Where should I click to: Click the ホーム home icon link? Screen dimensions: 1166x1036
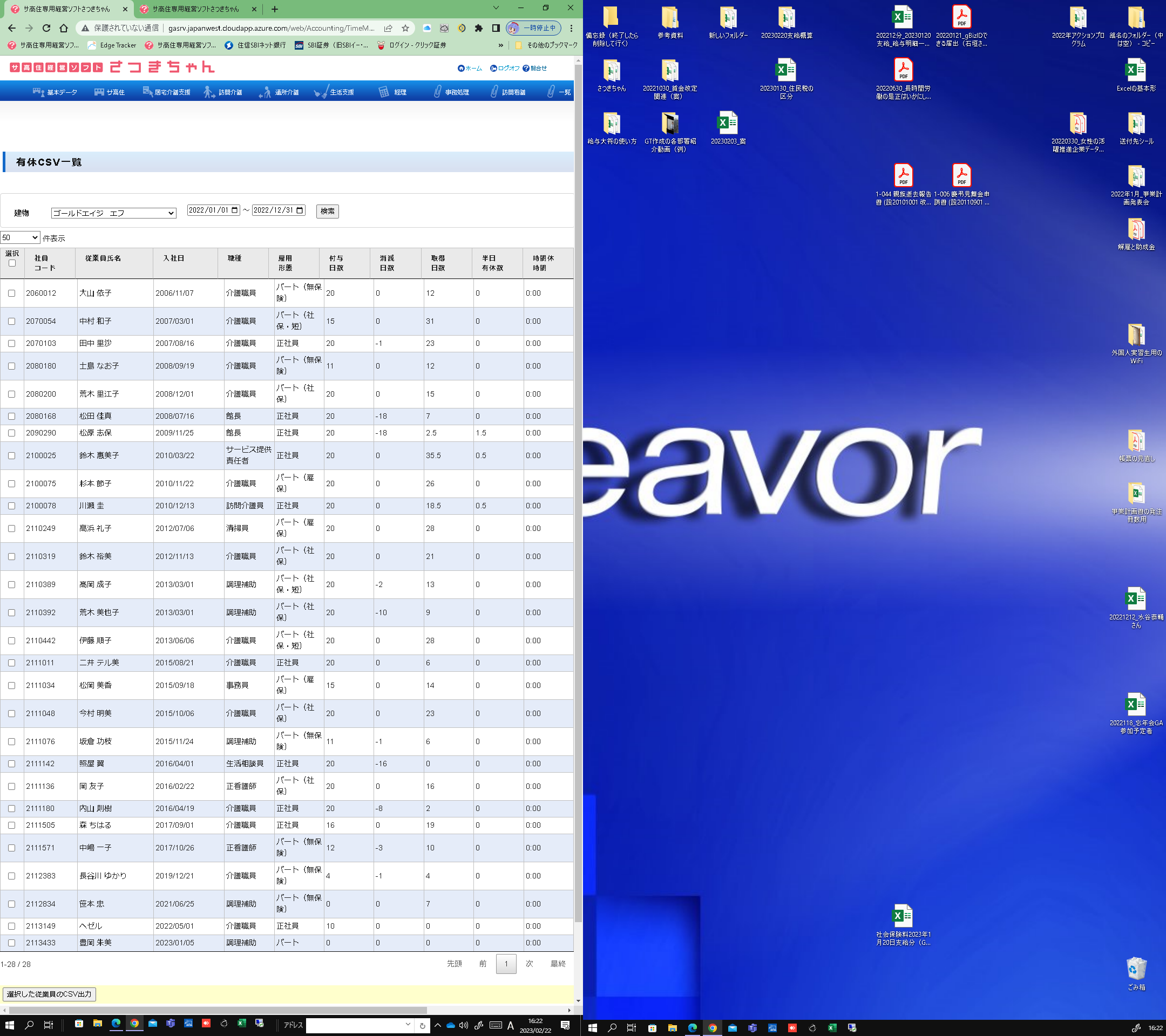coord(460,69)
